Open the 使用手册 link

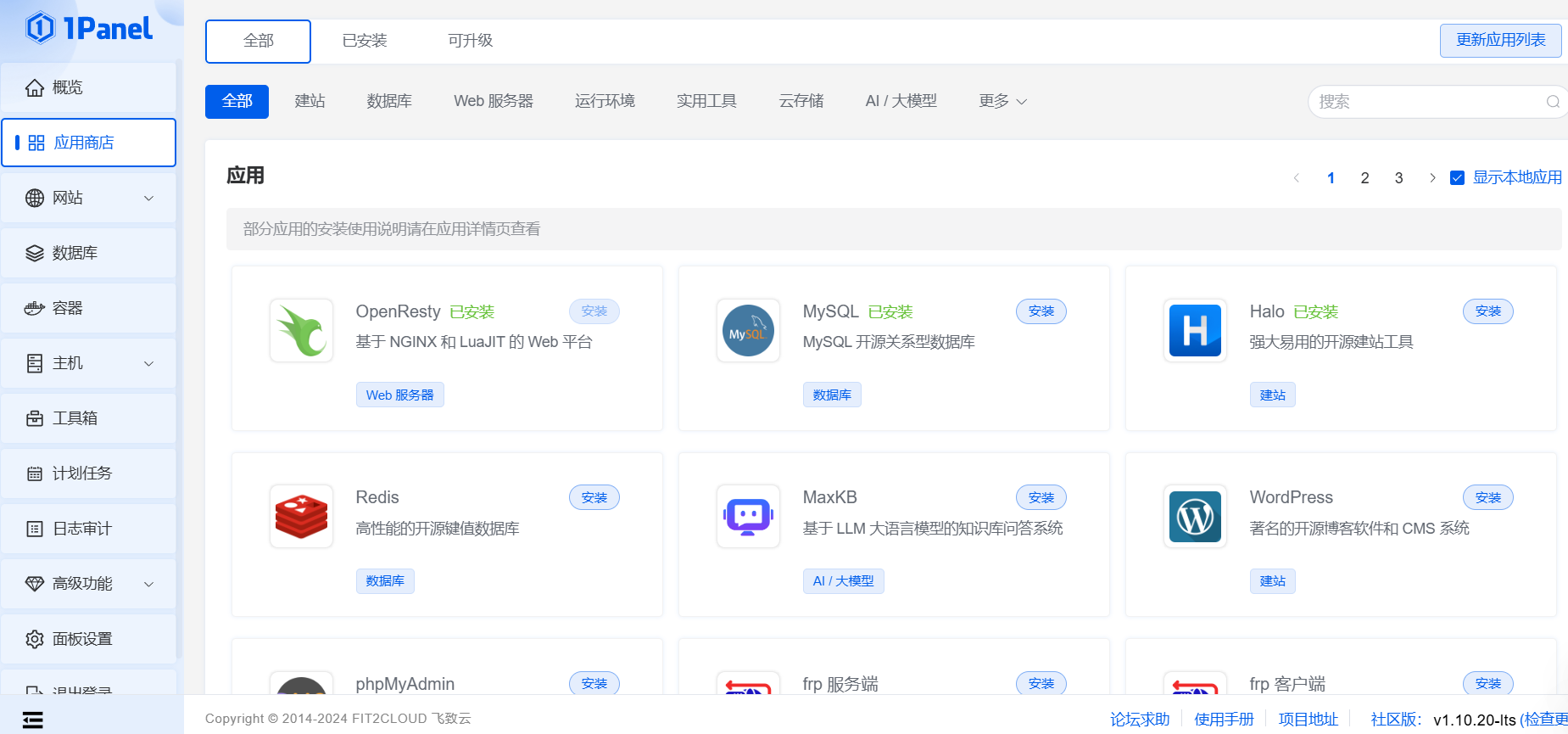click(x=1224, y=720)
